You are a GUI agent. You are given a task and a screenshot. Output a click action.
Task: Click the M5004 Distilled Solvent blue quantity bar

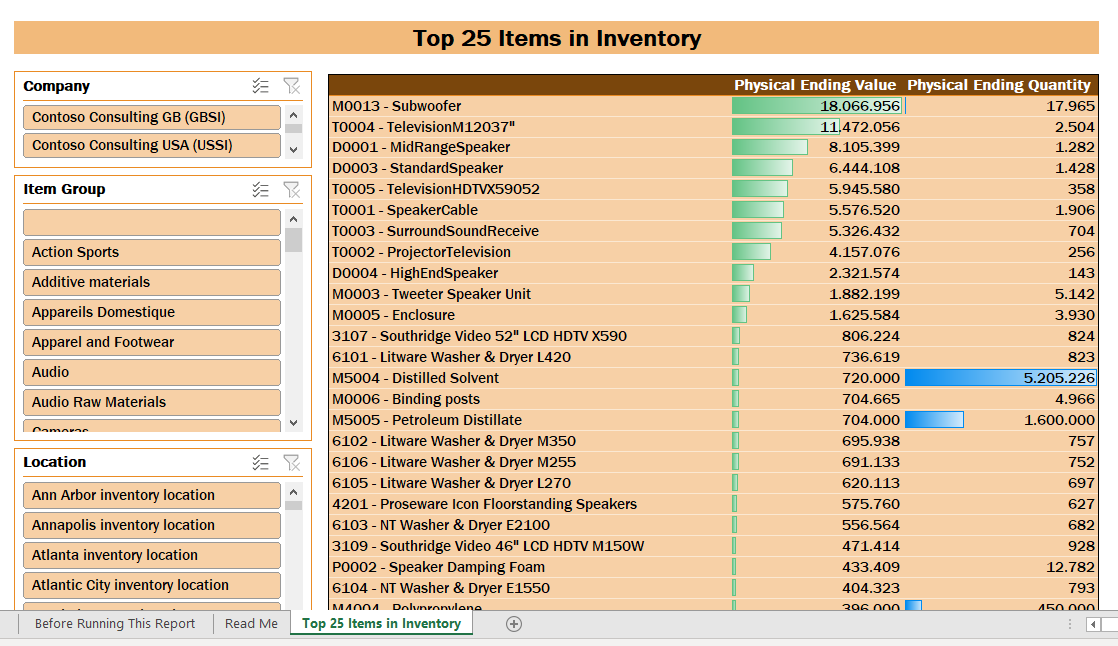1000,378
